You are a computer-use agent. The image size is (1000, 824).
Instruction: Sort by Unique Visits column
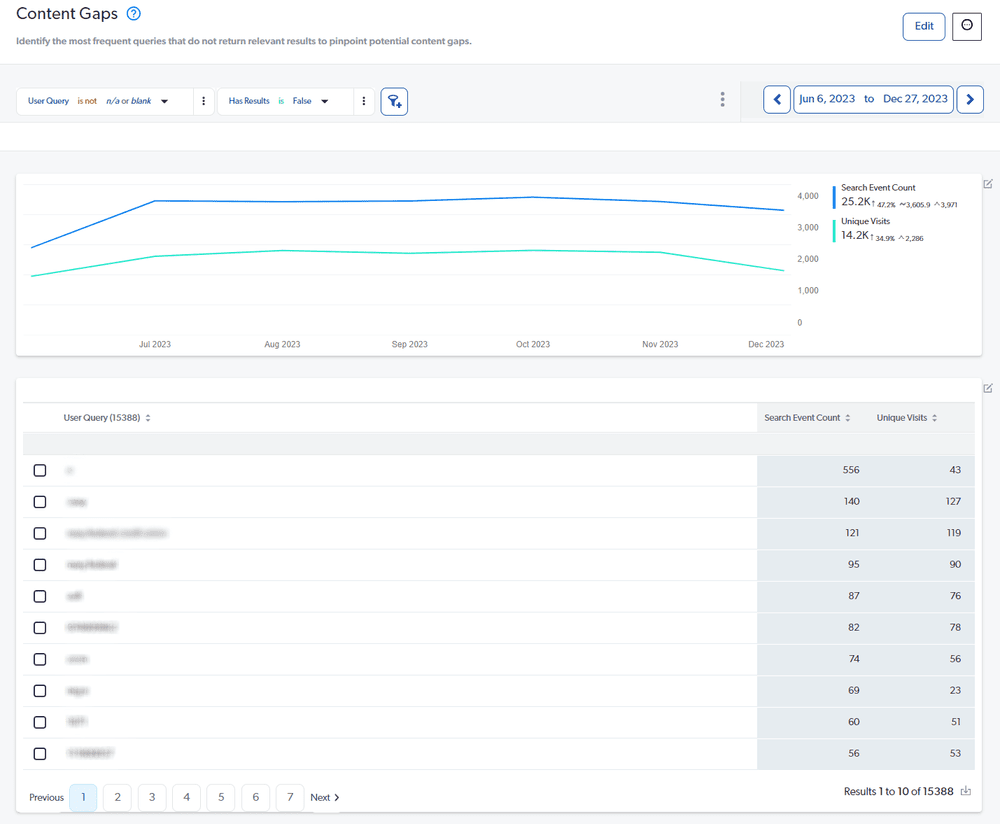click(x=934, y=418)
